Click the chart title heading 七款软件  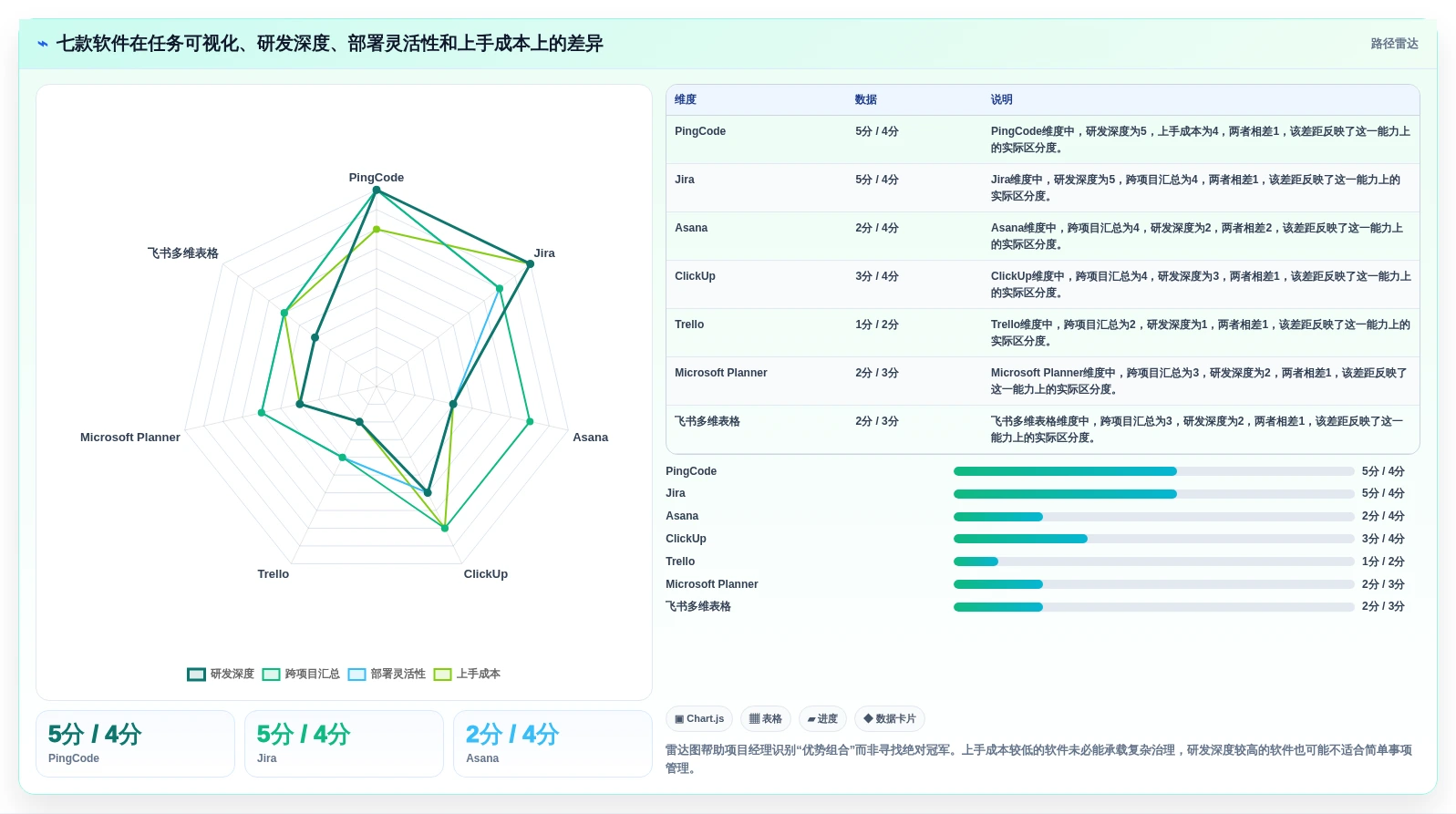point(330,44)
